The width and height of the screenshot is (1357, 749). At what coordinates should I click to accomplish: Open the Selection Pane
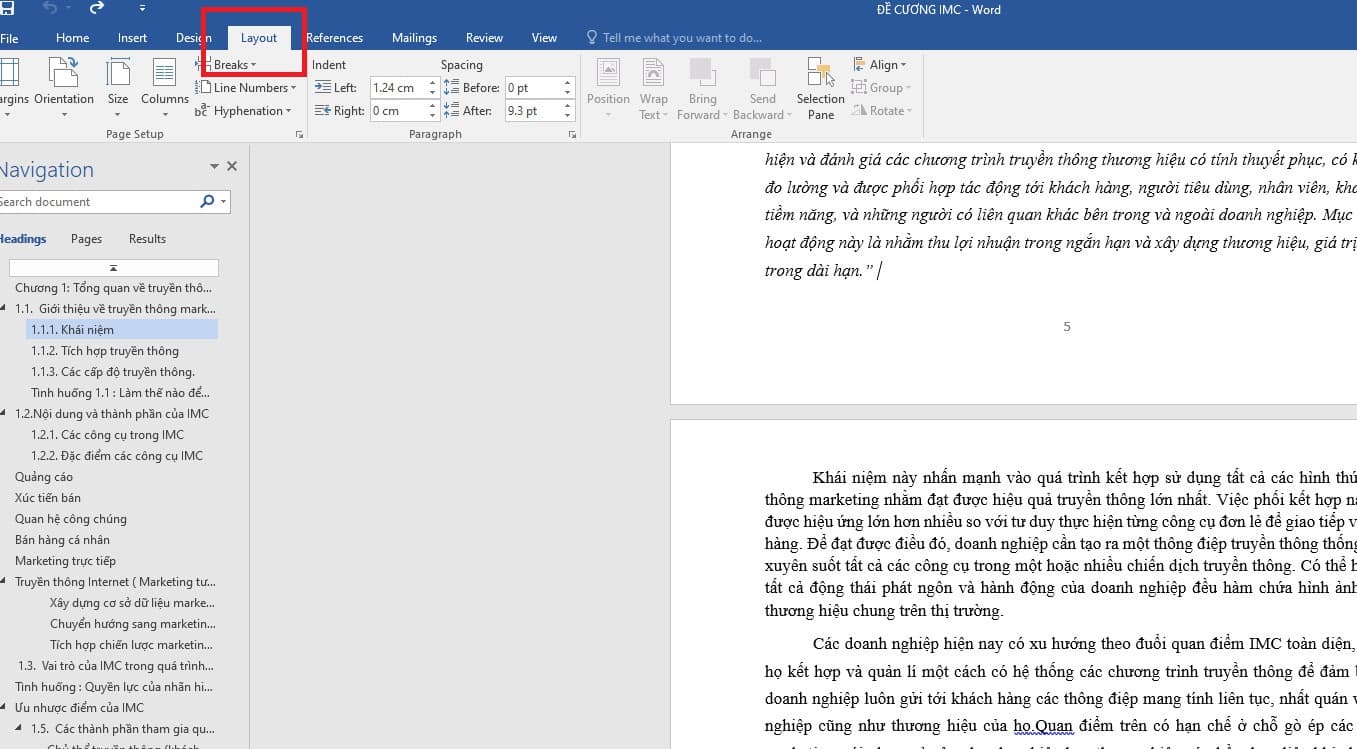point(820,88)
